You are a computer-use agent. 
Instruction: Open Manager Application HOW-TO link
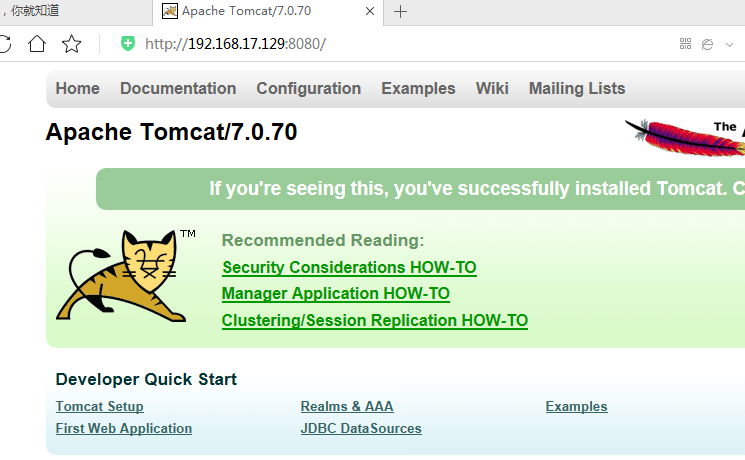(x=335, y=294)
